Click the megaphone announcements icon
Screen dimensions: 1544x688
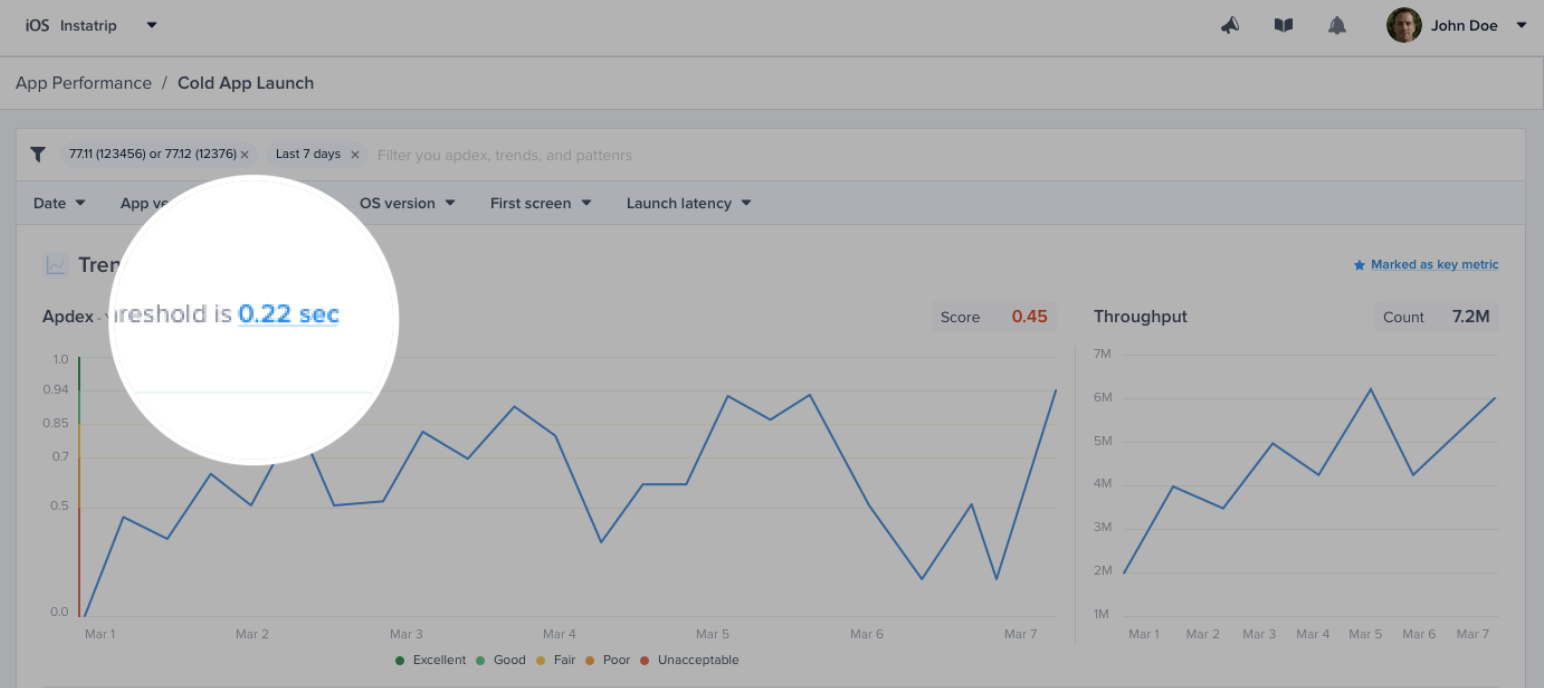pos(1230,26)
